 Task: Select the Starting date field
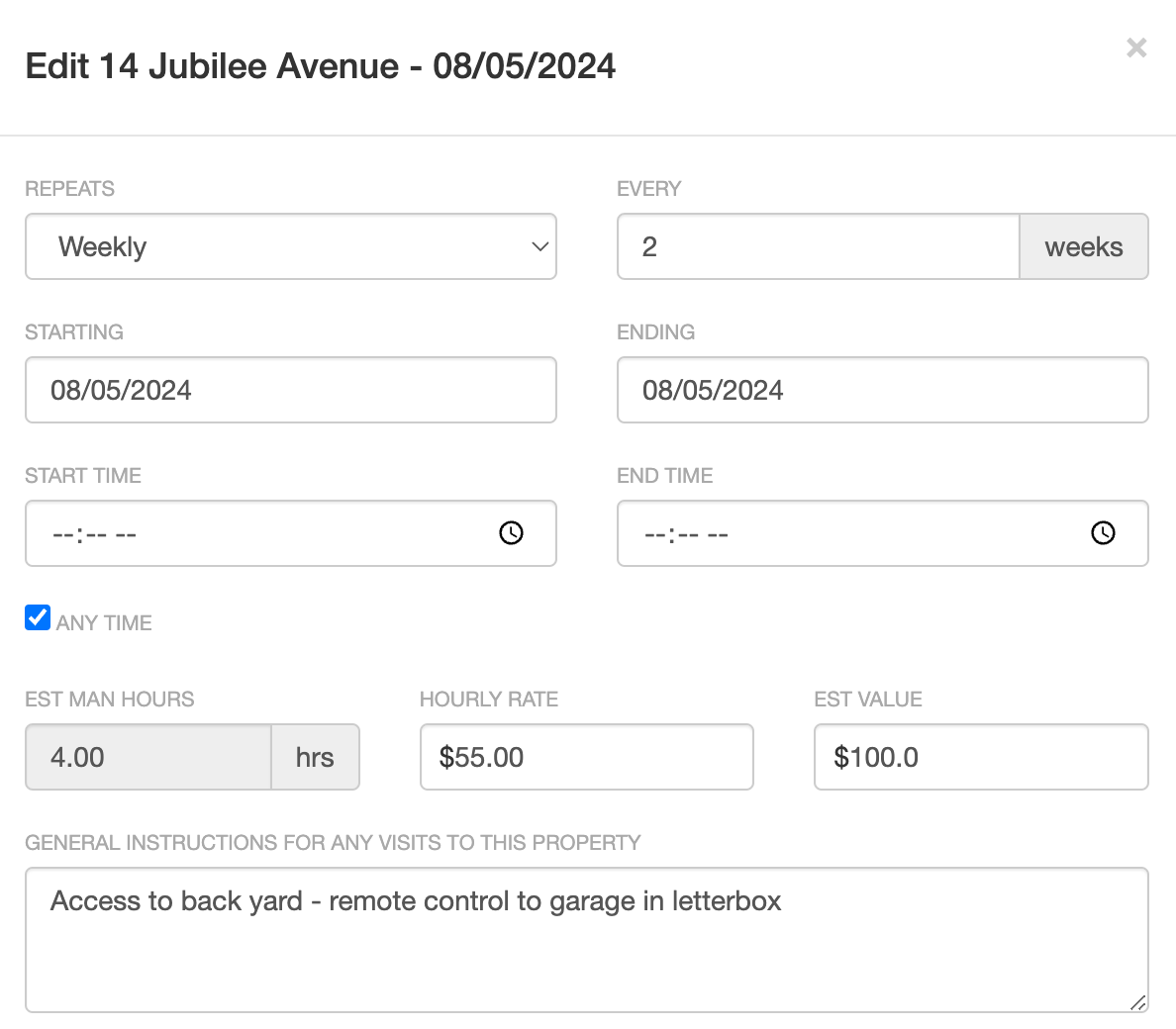coord(291,390)
